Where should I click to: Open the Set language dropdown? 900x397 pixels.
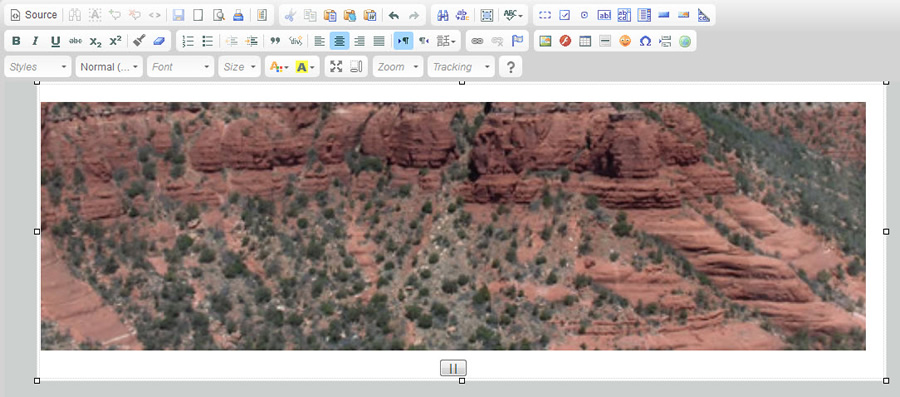pyautogui.click(x=447, y=41)
